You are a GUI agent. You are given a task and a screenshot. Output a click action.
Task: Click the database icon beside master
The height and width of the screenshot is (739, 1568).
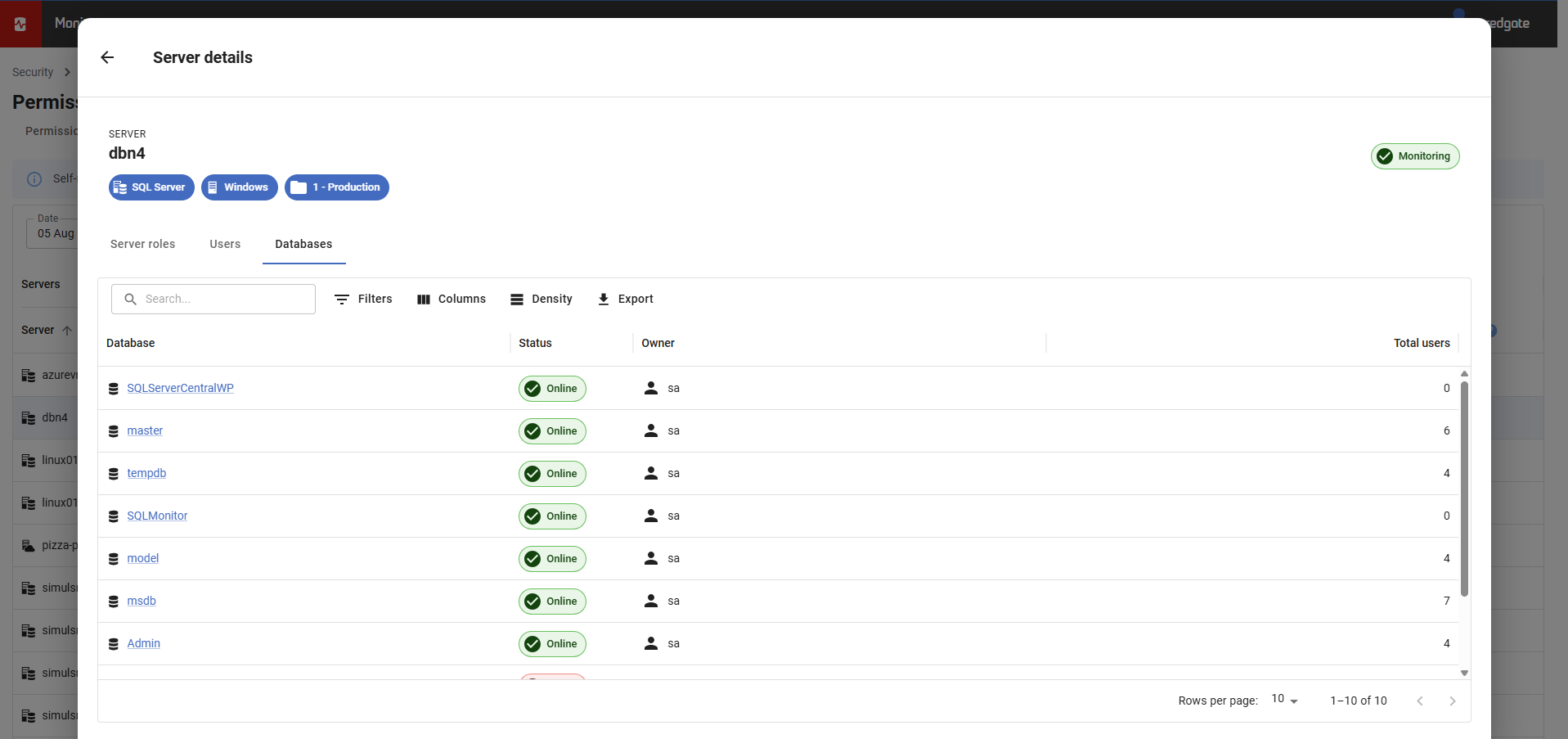point(114,431)
